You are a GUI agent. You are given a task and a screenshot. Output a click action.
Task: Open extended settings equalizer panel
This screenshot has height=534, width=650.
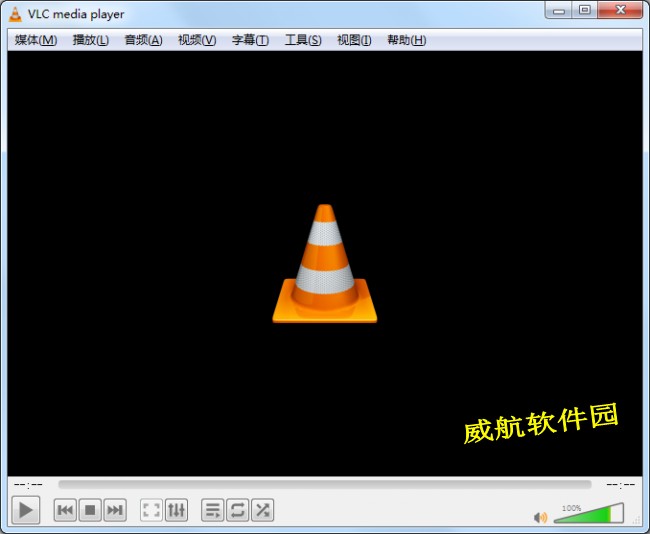tap(176, 510)
